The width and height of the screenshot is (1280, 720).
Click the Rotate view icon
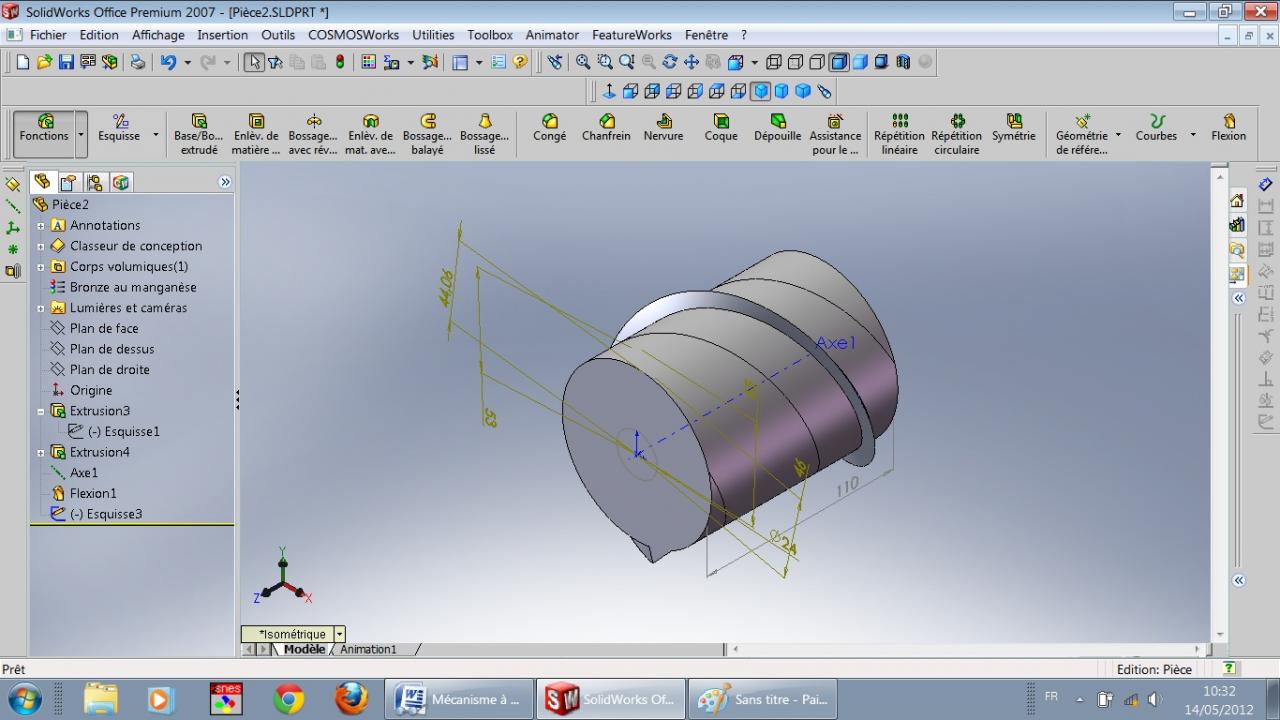[x=670, y=62]
